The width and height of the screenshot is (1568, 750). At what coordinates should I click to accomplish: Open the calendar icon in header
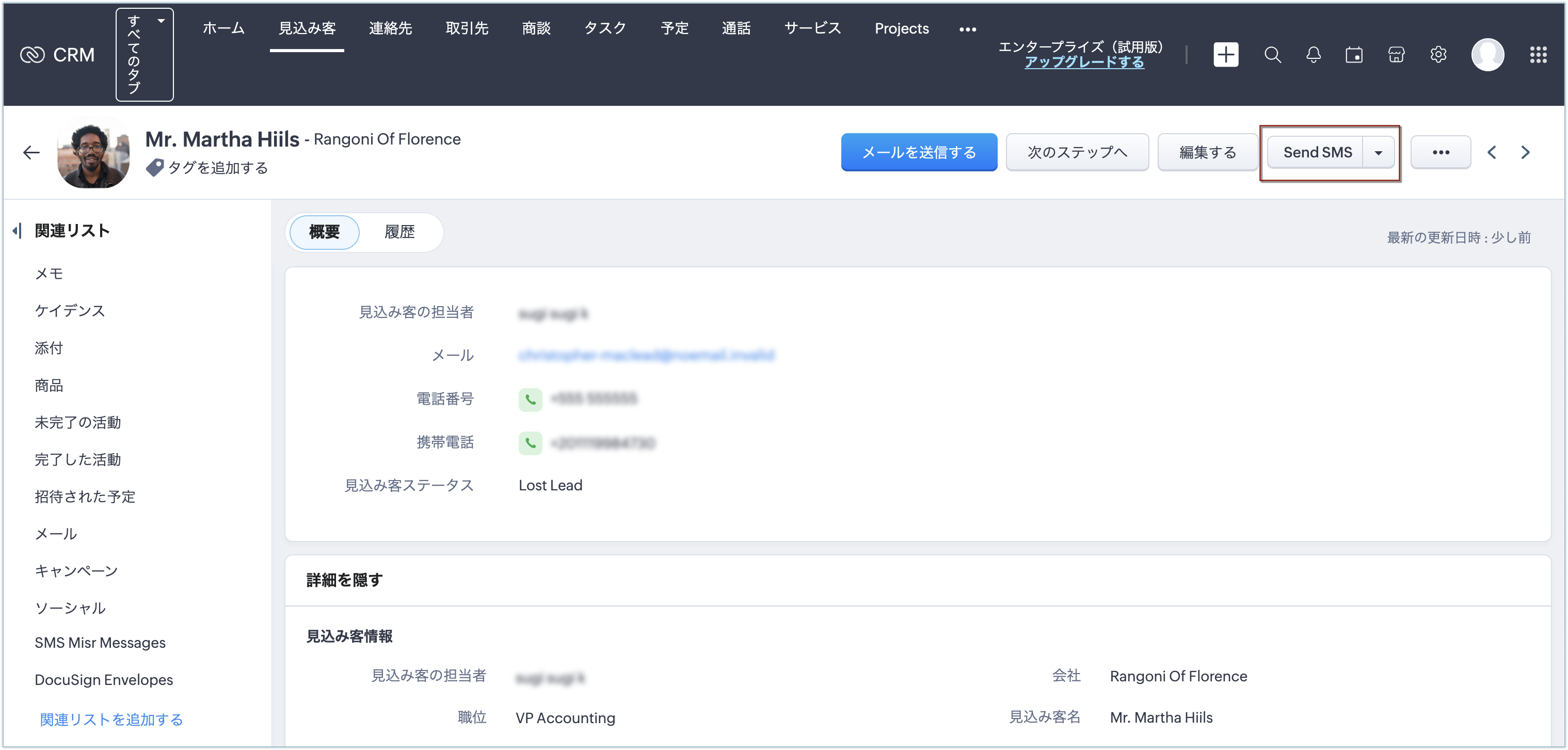[1354, 55]
